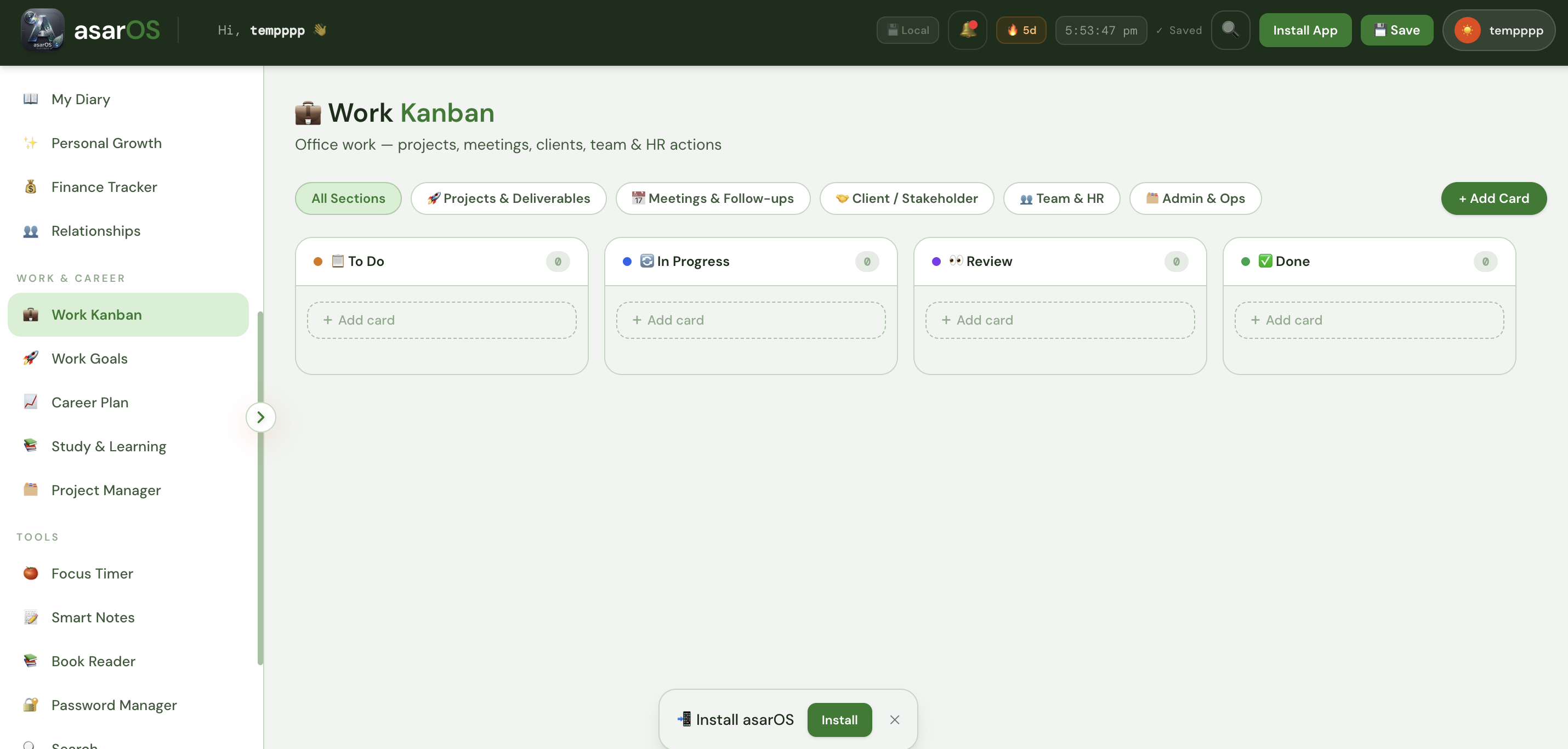This screenshot has height=749, width=1568.
Task: Click the Install App button
Action: tap(1305, 30)
